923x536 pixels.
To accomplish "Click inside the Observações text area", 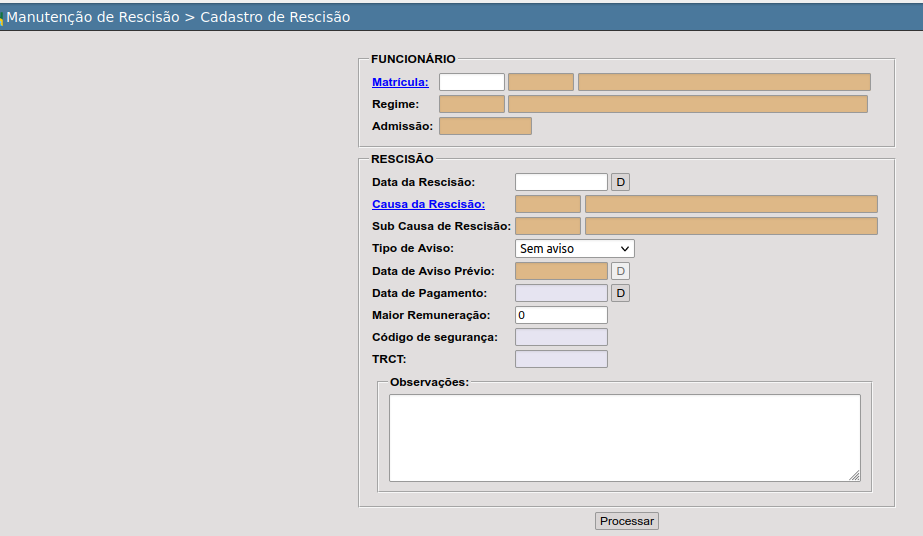I will [624, 437].
